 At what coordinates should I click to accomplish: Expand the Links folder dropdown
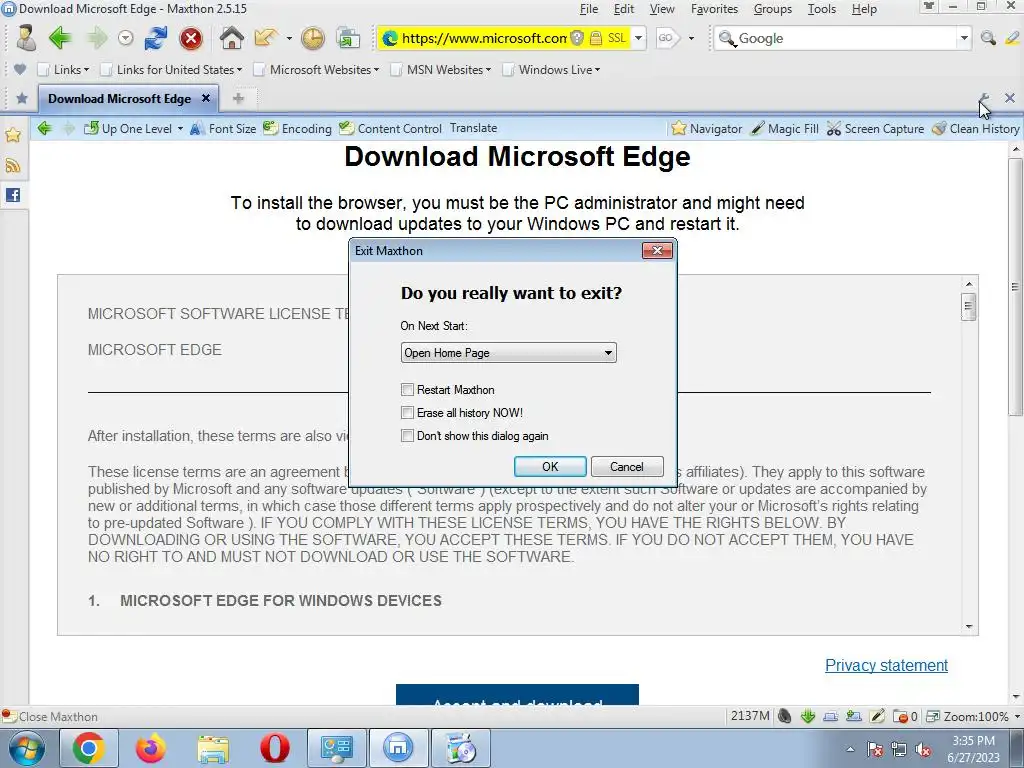pyautogui.click(x=63, y=69)
